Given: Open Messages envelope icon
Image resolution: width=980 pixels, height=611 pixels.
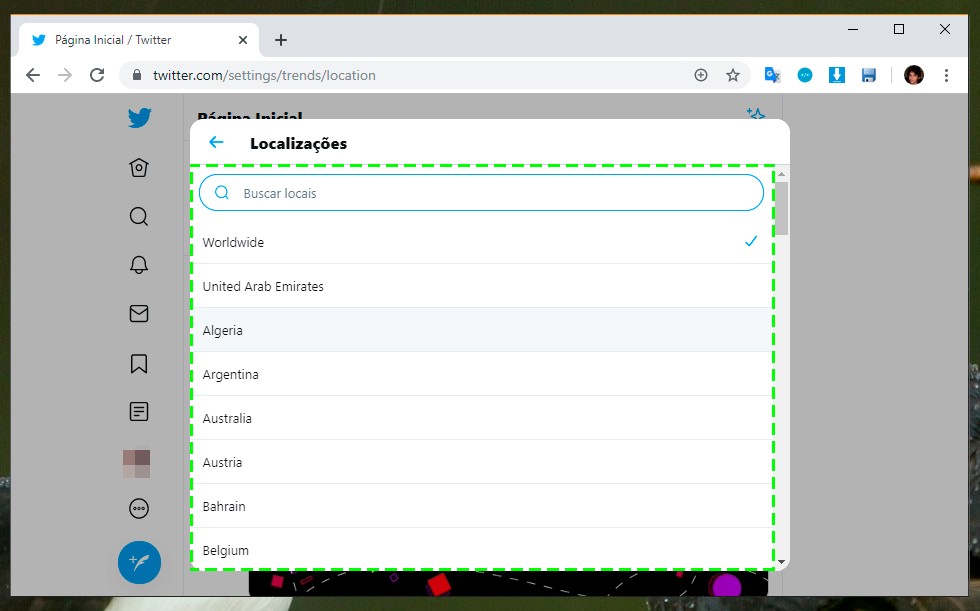Looking at the screenshot, I should coord(139,314).
